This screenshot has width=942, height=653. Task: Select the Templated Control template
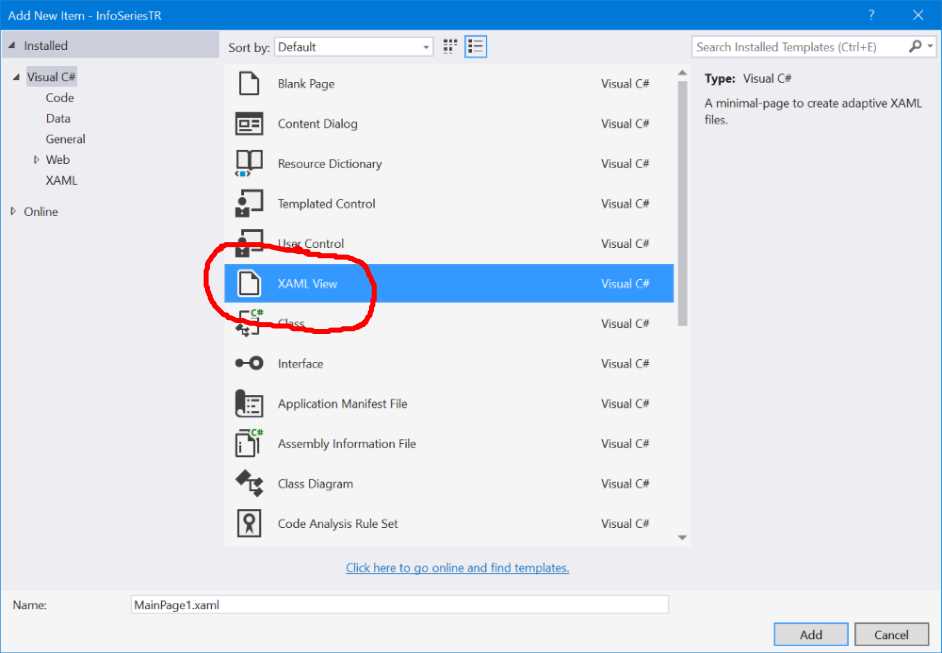328,203
